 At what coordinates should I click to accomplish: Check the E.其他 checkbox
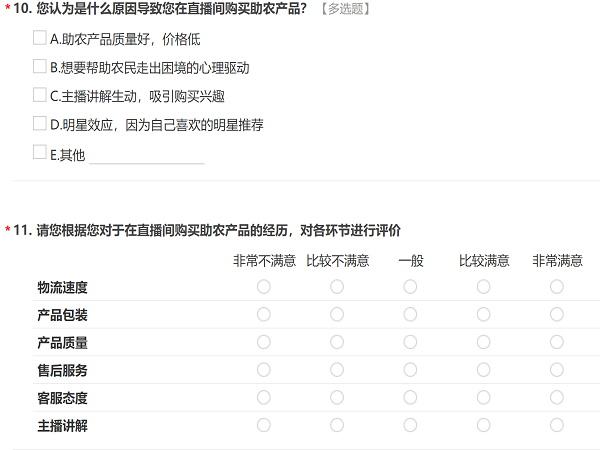40,153
